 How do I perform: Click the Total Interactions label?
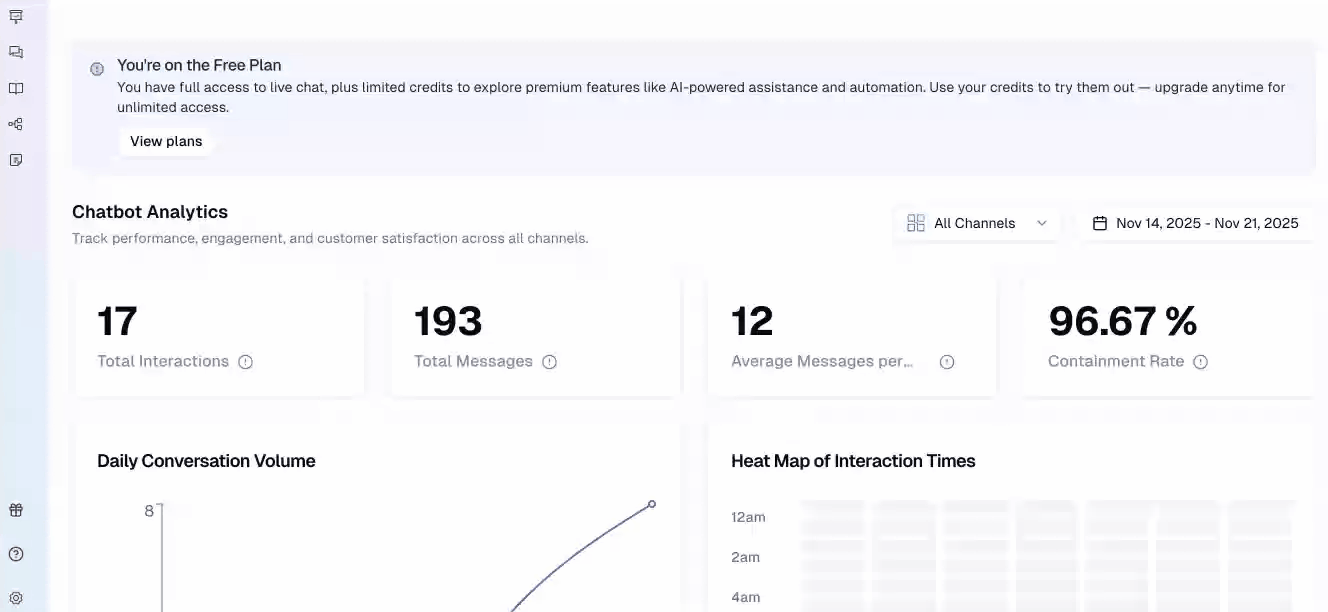click(163, 361)
